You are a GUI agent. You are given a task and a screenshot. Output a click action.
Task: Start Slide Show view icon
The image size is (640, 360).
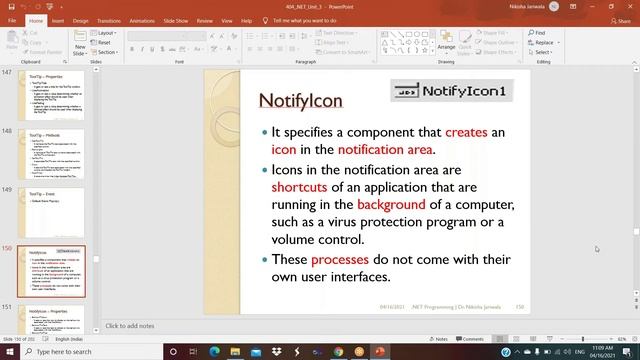(550, 339)
